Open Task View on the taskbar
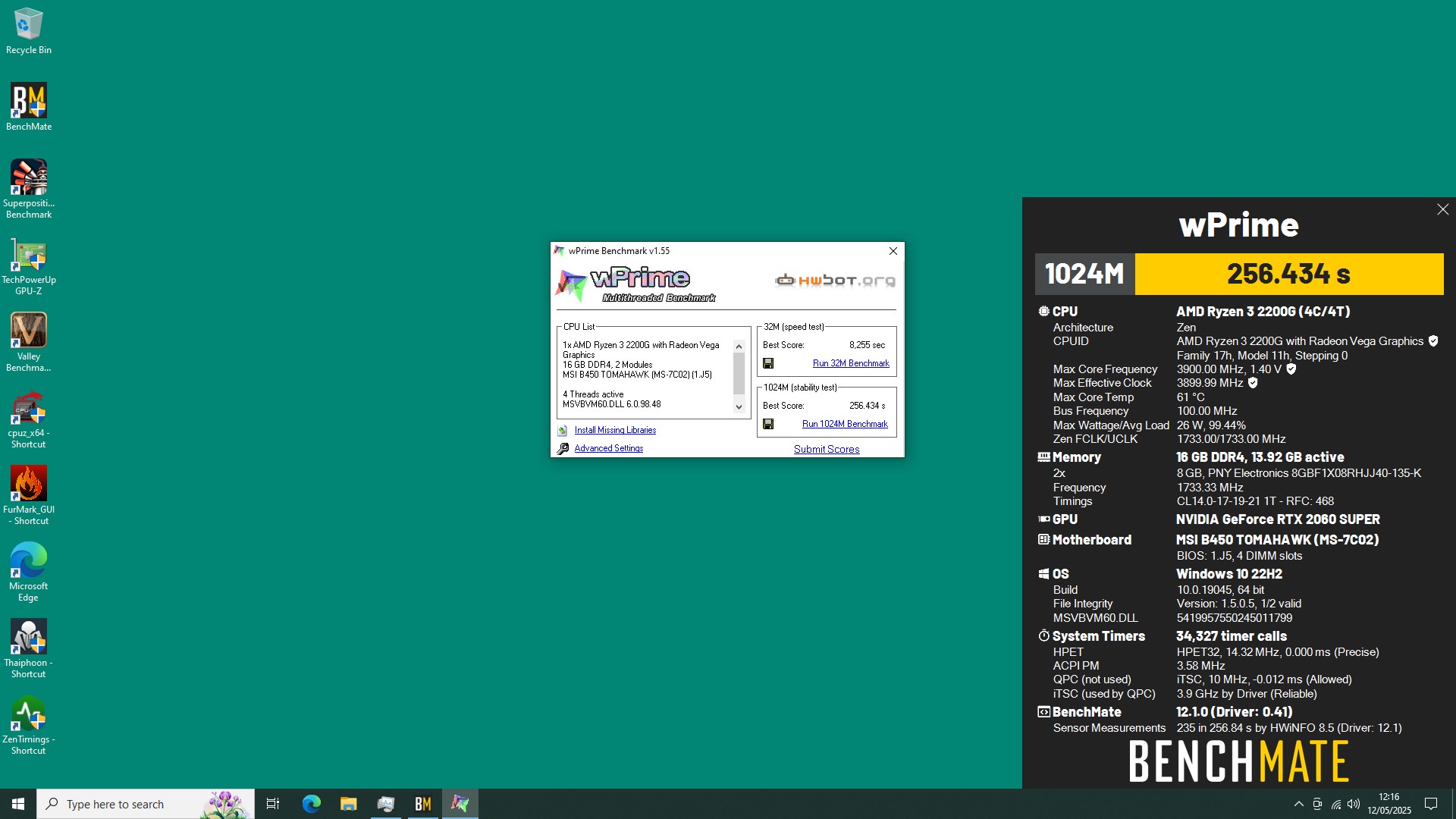 [273, 804]
